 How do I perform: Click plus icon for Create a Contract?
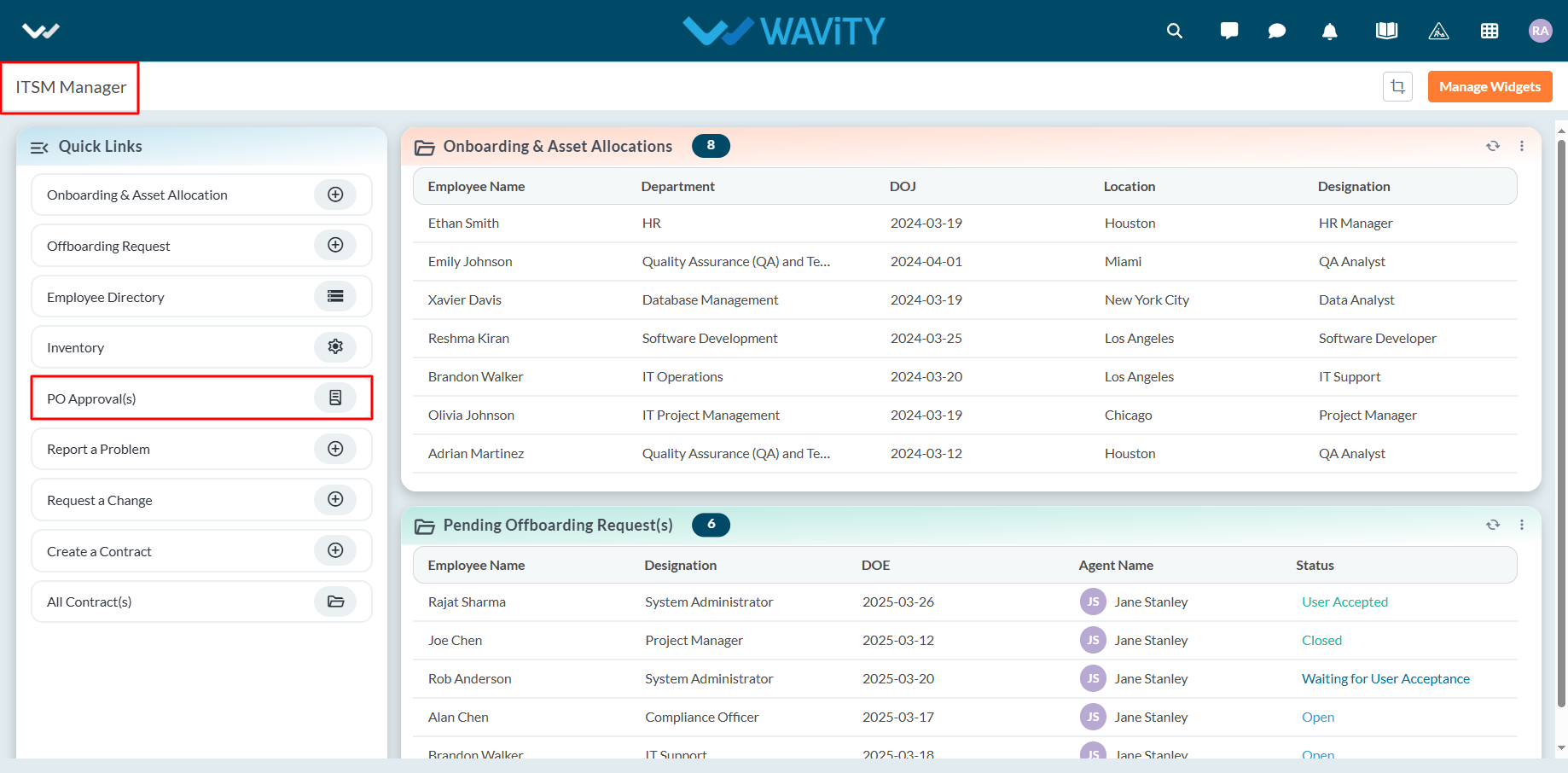(x=335, y=550)
